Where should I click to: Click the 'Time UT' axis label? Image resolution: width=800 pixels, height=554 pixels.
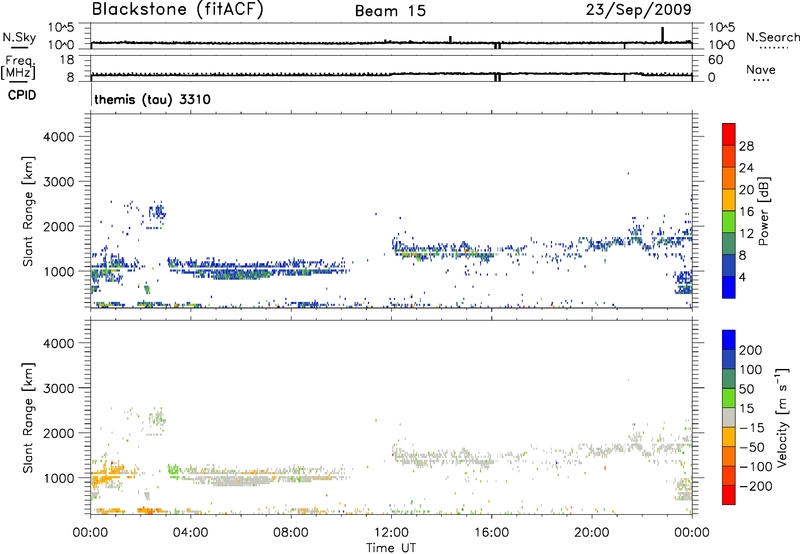click(391, 548)
